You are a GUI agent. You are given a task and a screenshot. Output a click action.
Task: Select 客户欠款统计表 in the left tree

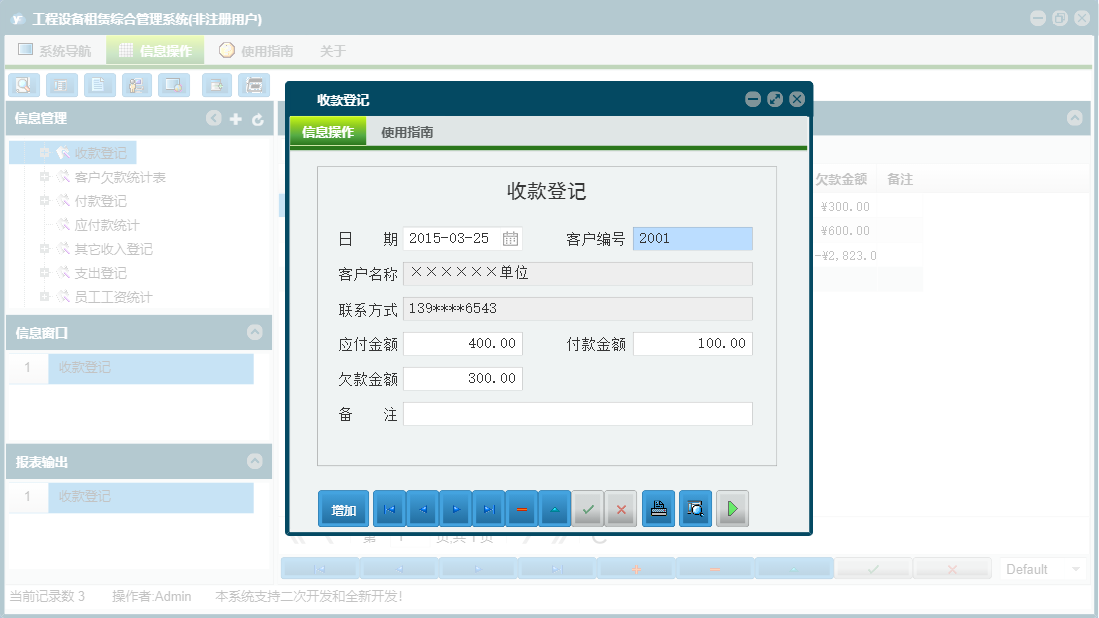pyautogui.click(x=121, y=177)
